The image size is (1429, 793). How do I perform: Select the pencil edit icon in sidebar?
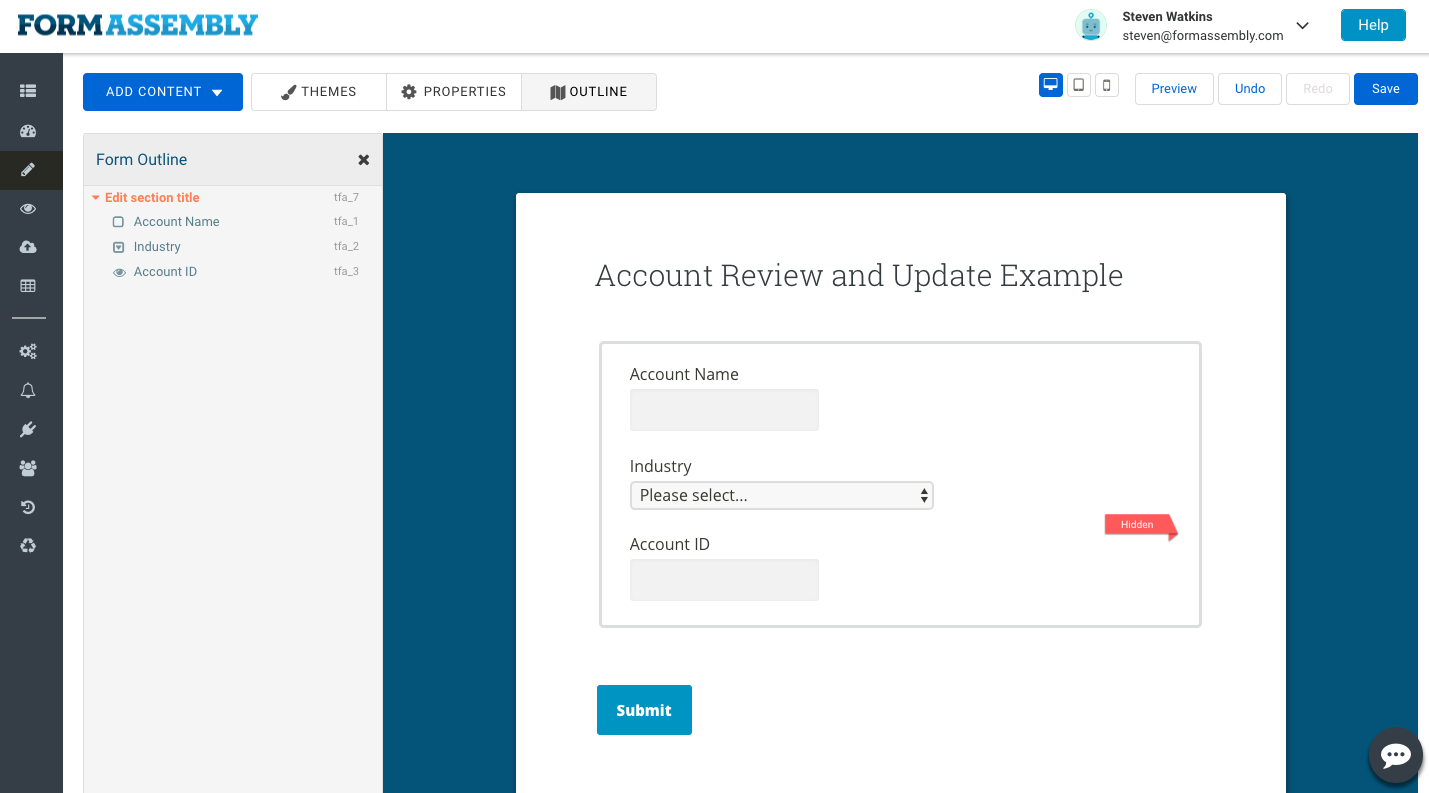[x=28, y=170]
